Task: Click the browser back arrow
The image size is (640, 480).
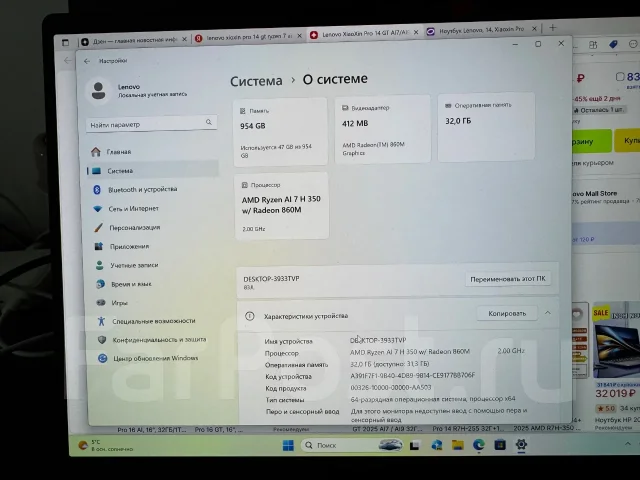Action: (x=67, y=61)
